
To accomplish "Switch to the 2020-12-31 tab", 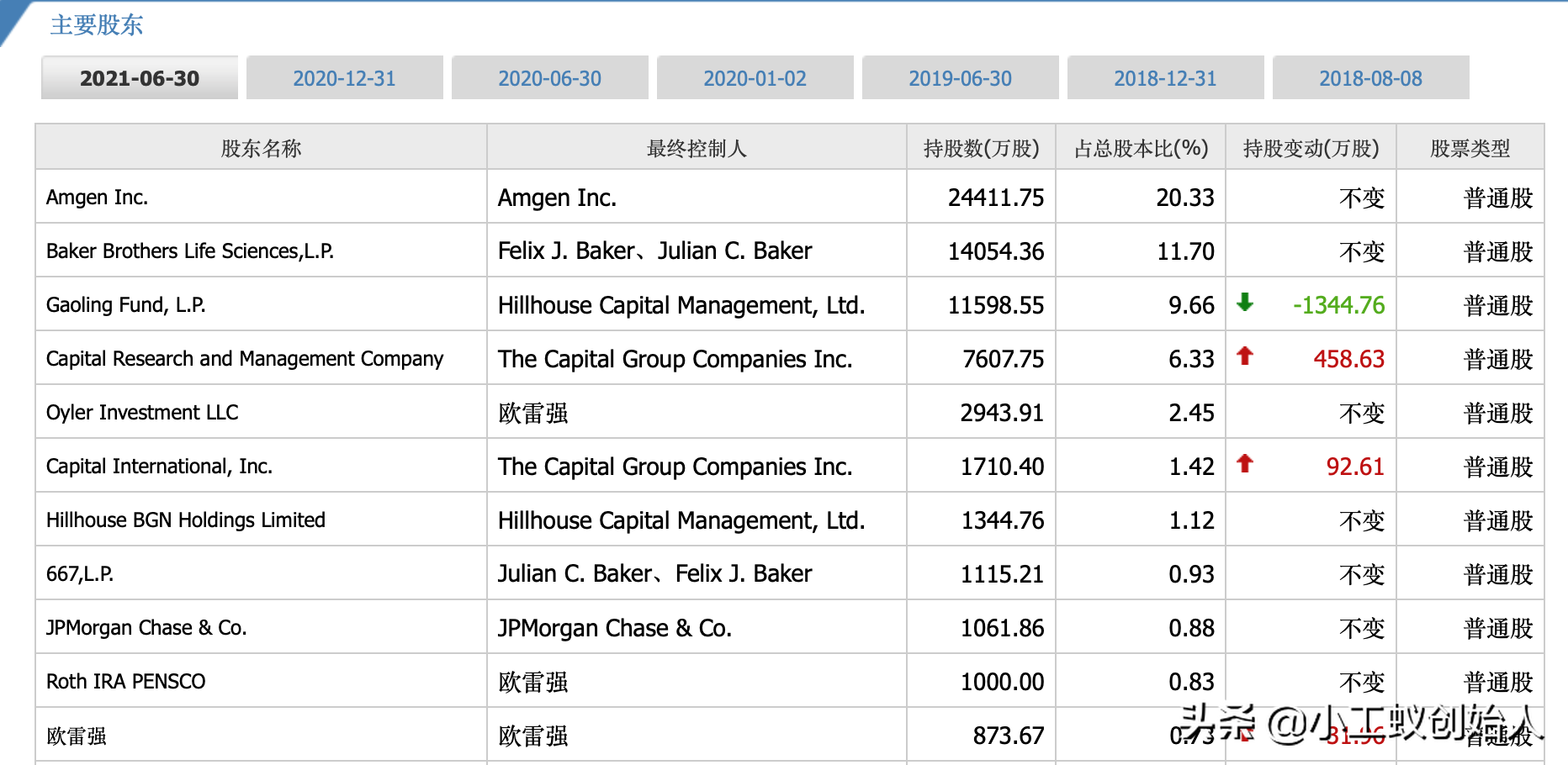I will pyautogui.click(x=345, y=78).
